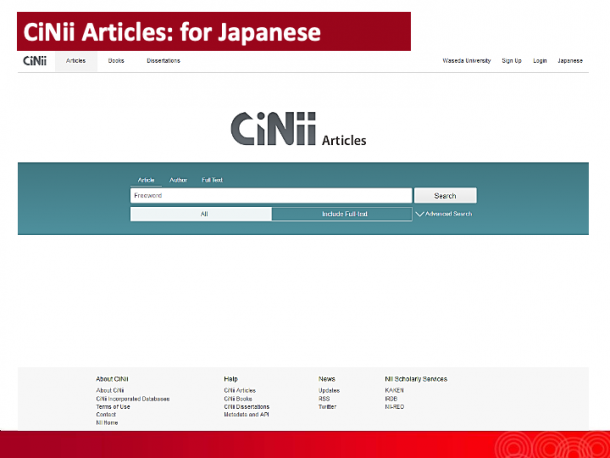Screen dimensions: 610x458
Task: Open CiNii Dissertations help link
Action: pyautogui.click(x=247, y=407)
